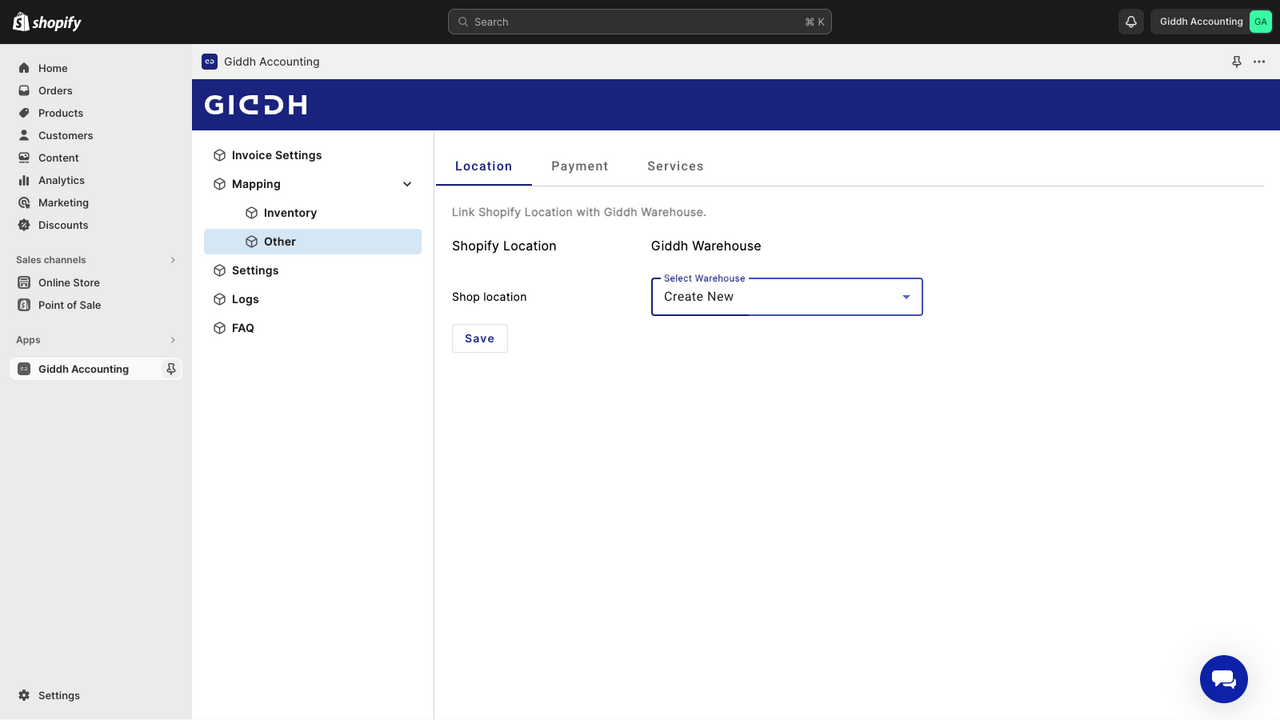
Task: Click the Select Warehouse dropdown arrow
Action: 906,297
